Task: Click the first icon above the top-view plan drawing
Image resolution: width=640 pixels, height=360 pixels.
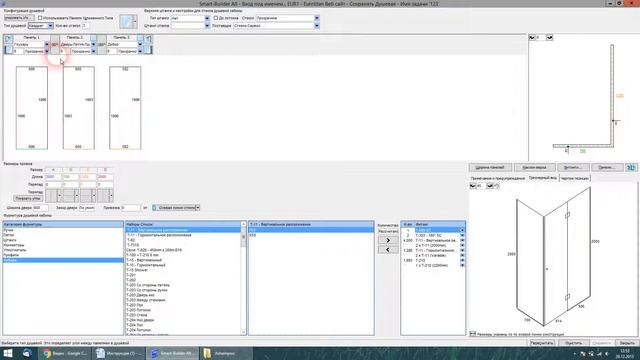Action: 532,38
